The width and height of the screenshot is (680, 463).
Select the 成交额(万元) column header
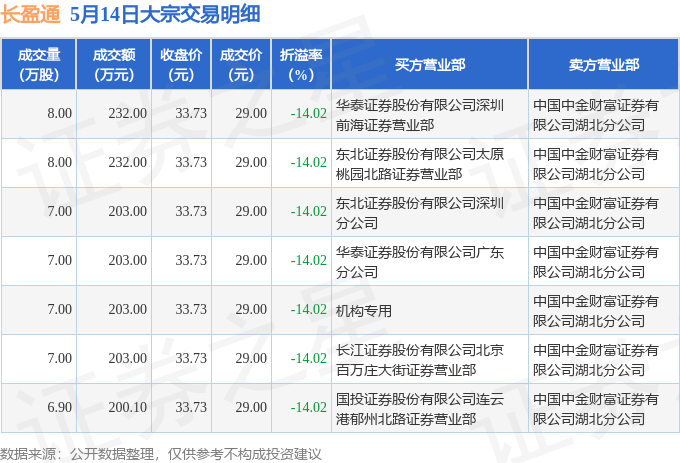click(114, 65)
